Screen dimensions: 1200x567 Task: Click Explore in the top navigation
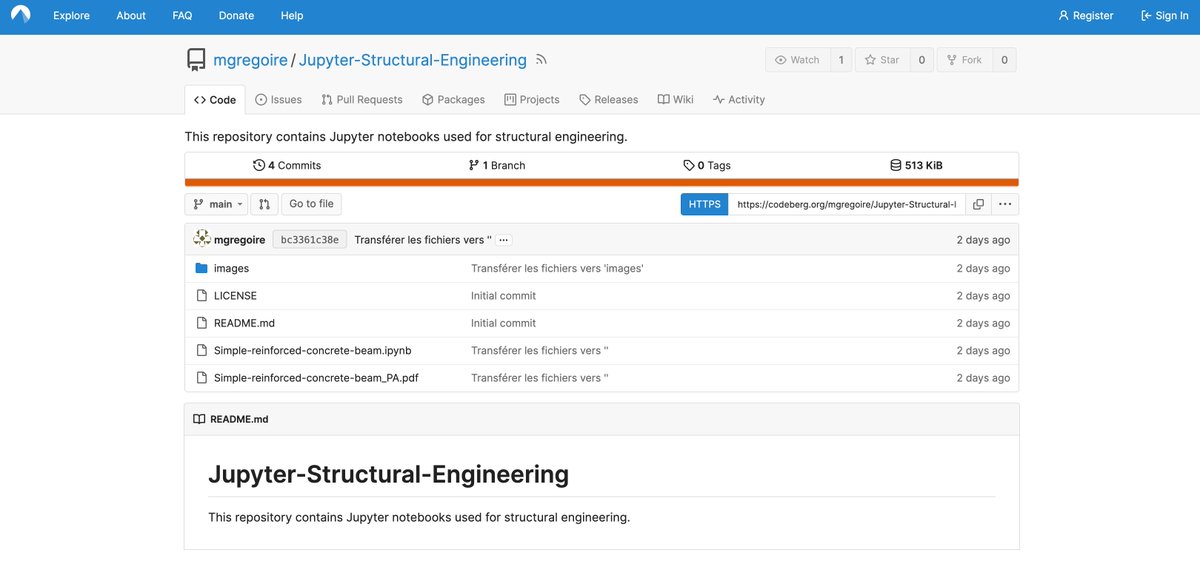pyautogui.click(x=71, y=16)
